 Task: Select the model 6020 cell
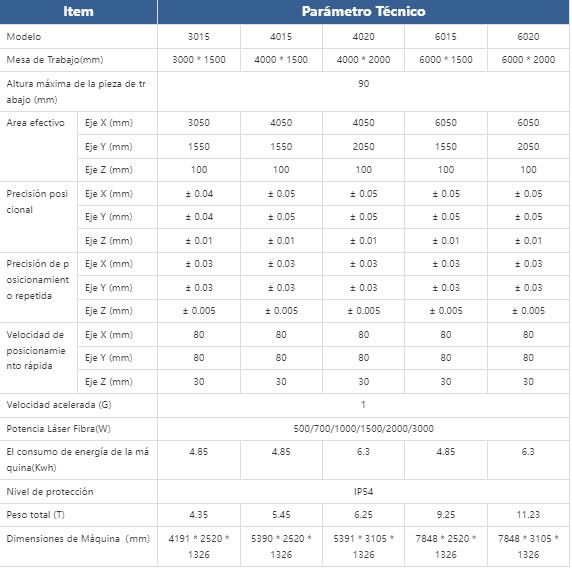(528, 36)
